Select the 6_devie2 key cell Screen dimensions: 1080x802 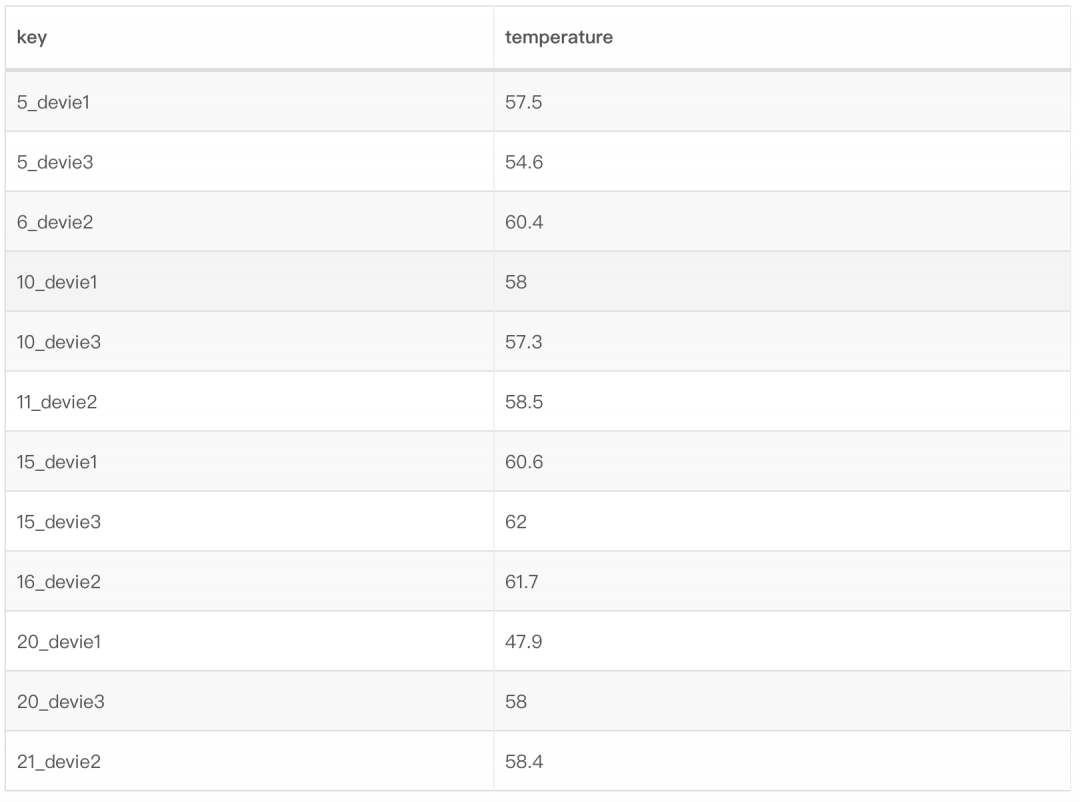coord(55,221)
